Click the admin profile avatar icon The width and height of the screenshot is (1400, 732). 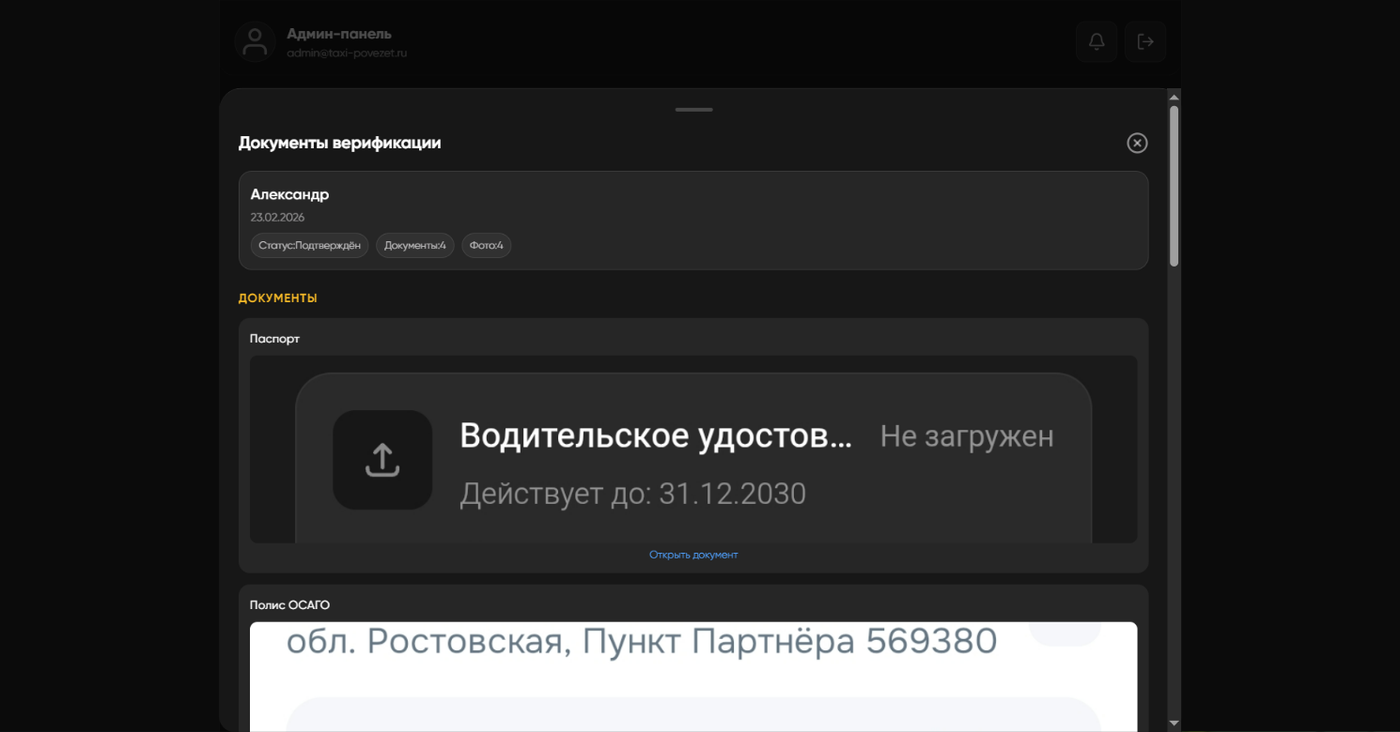pos(255,41)
